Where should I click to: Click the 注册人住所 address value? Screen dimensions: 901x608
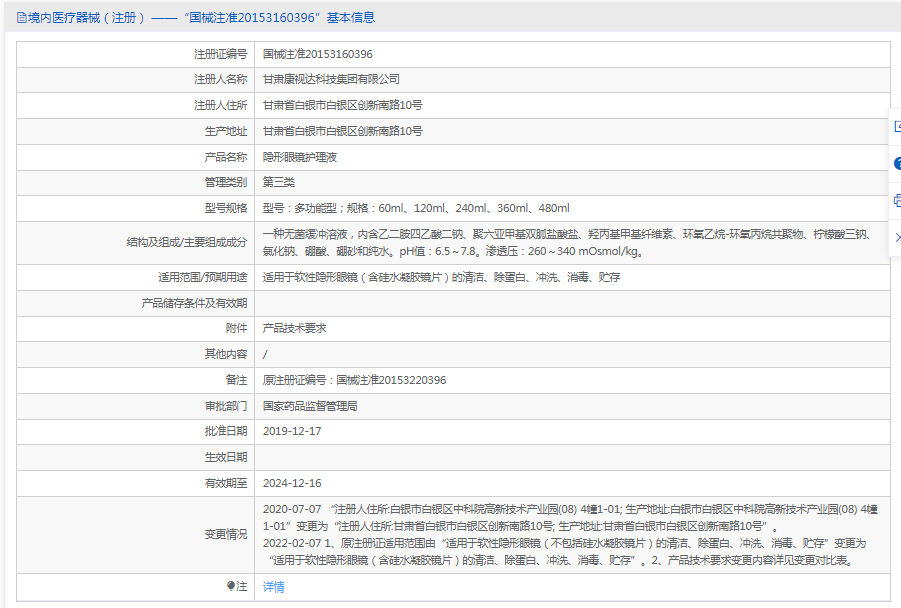342,105
